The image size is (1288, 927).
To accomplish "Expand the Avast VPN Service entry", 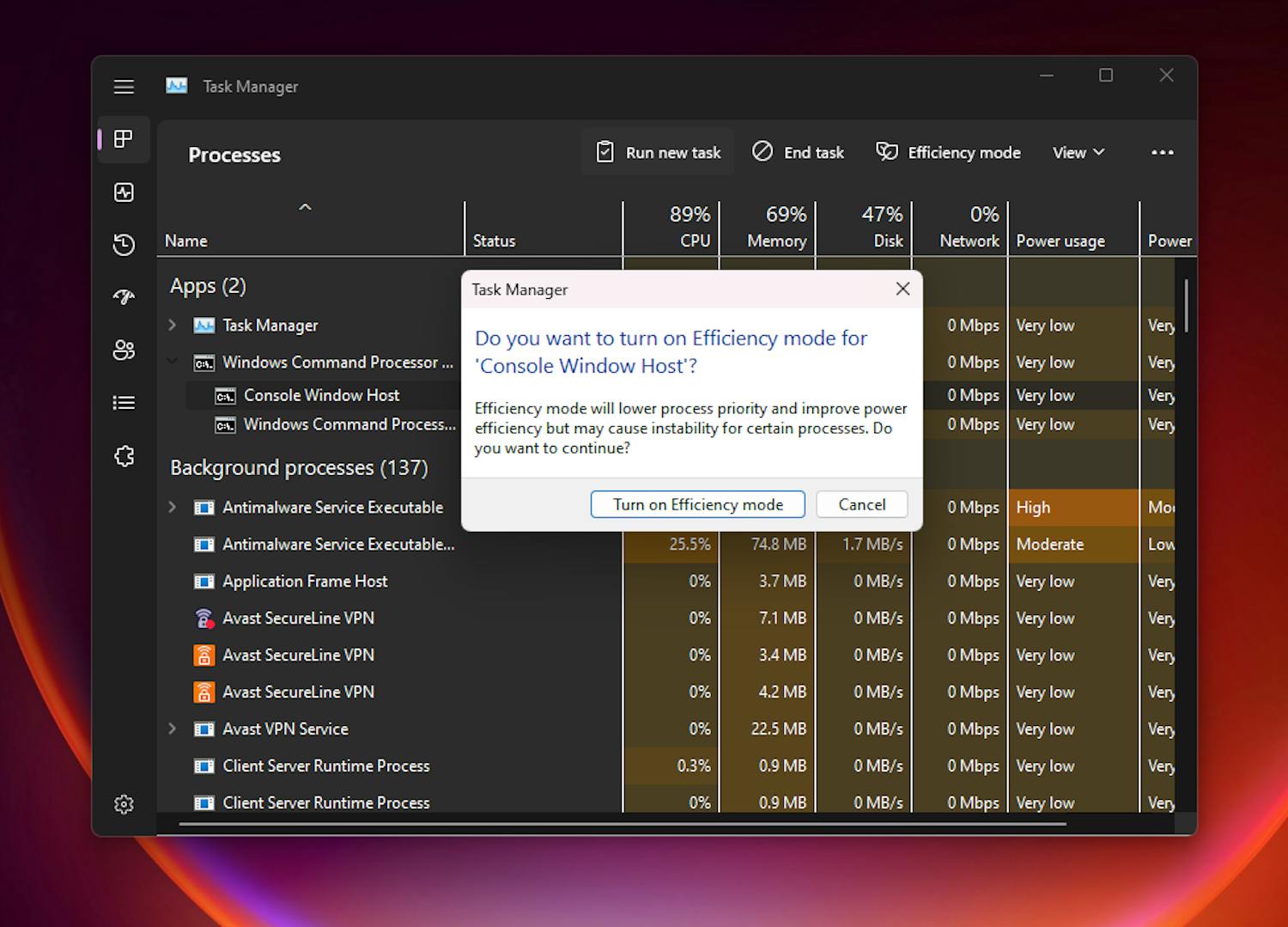I will [172, 729].
